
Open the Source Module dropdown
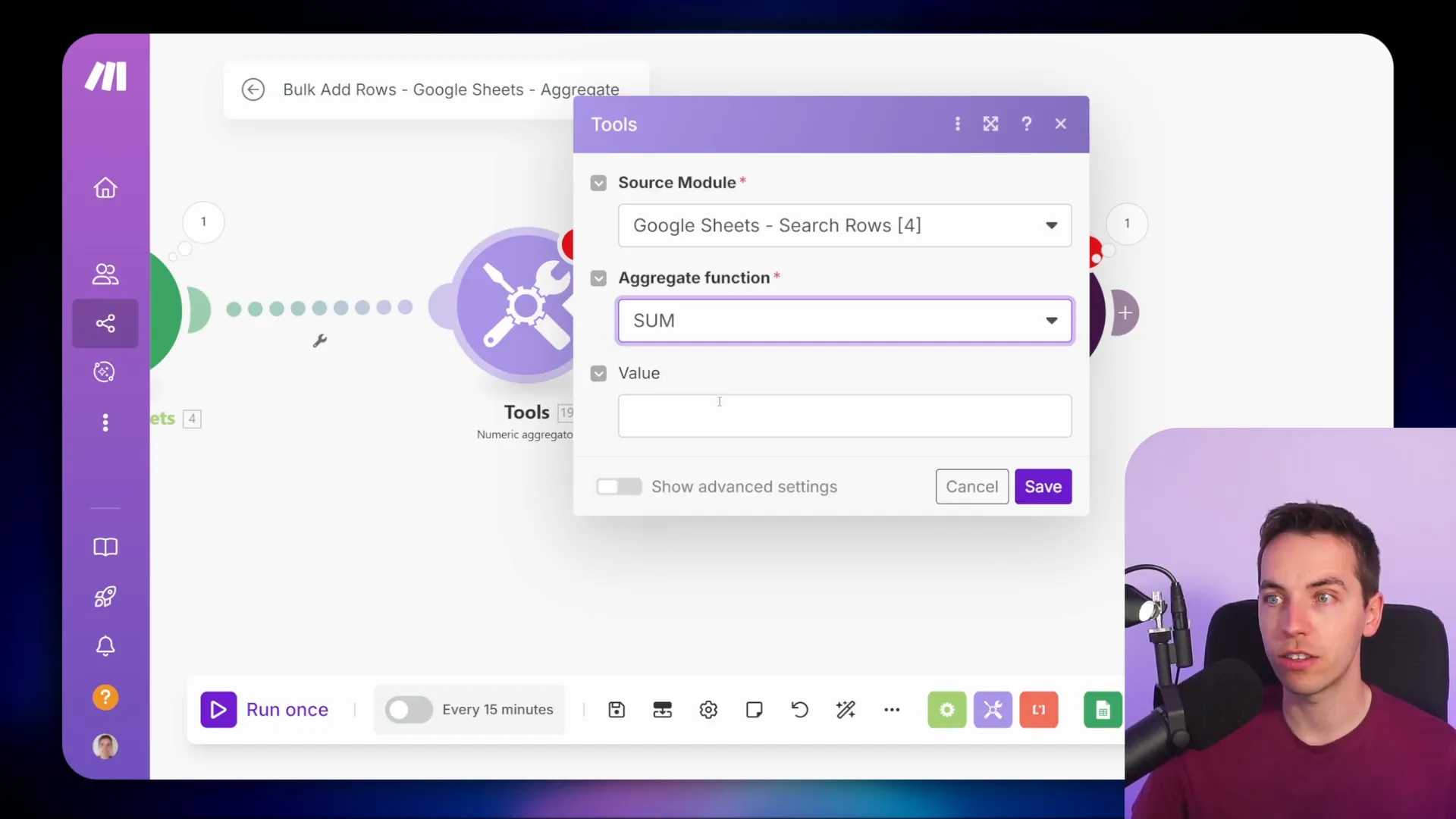pyautogui.click(x=845, y=225)
